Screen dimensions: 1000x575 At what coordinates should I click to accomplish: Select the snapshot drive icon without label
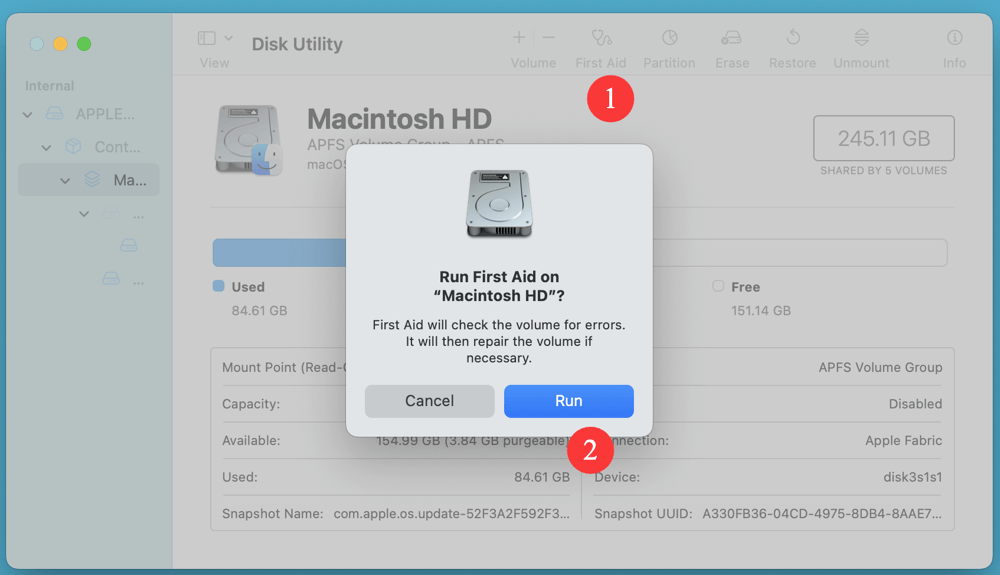point(129,245)
